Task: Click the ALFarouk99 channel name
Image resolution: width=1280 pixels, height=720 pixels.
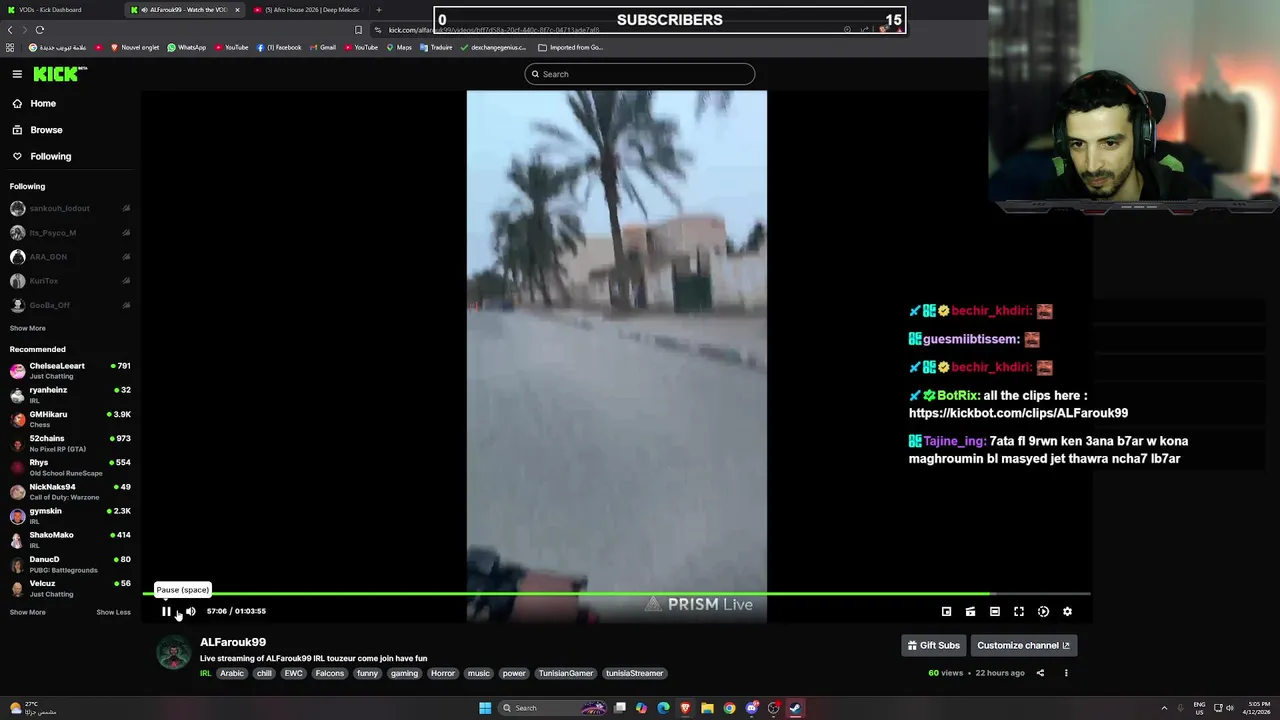Action: (x=233, y=642)
